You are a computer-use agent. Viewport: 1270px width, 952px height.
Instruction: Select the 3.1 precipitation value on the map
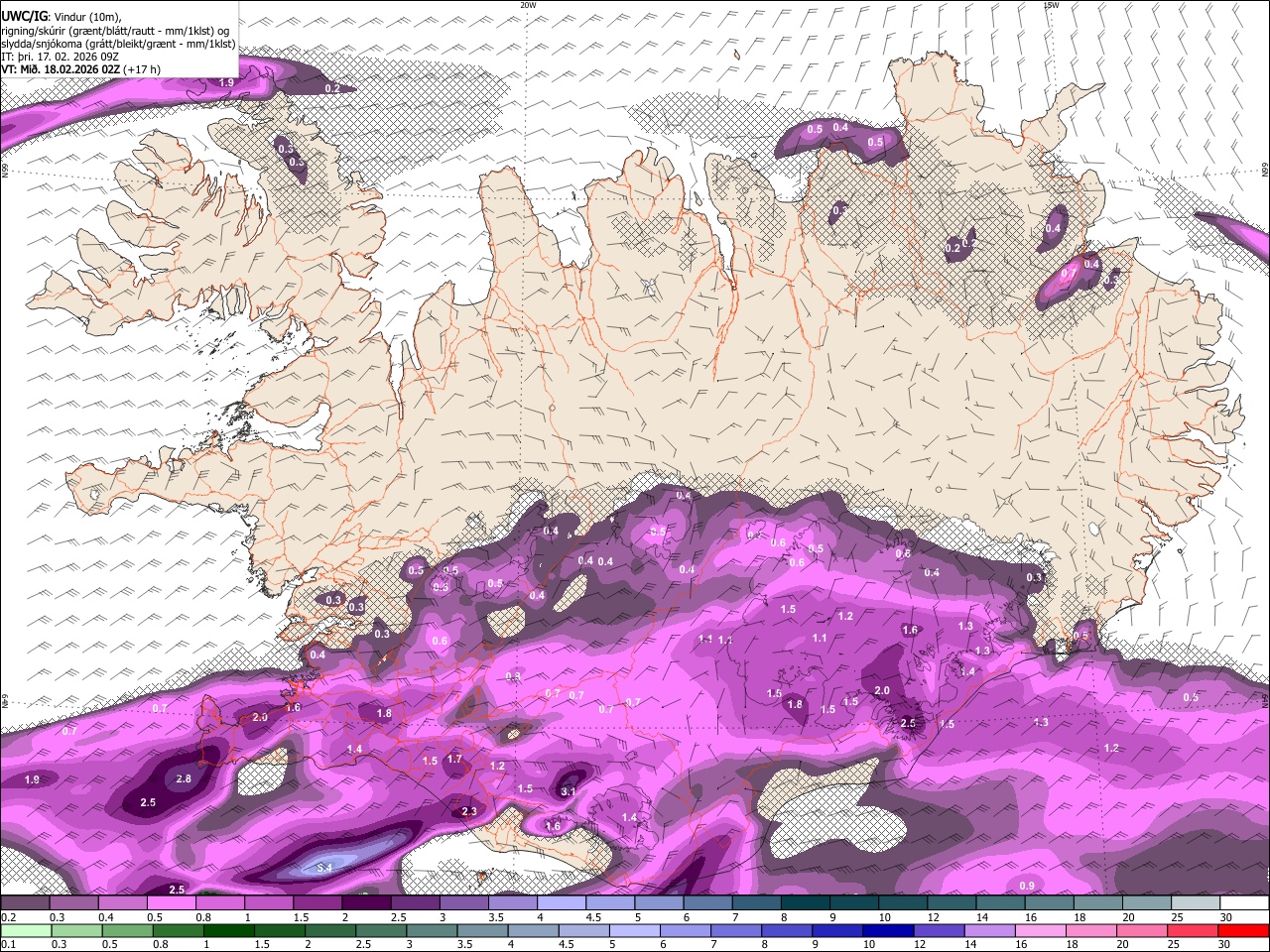(x=569, y=792)
